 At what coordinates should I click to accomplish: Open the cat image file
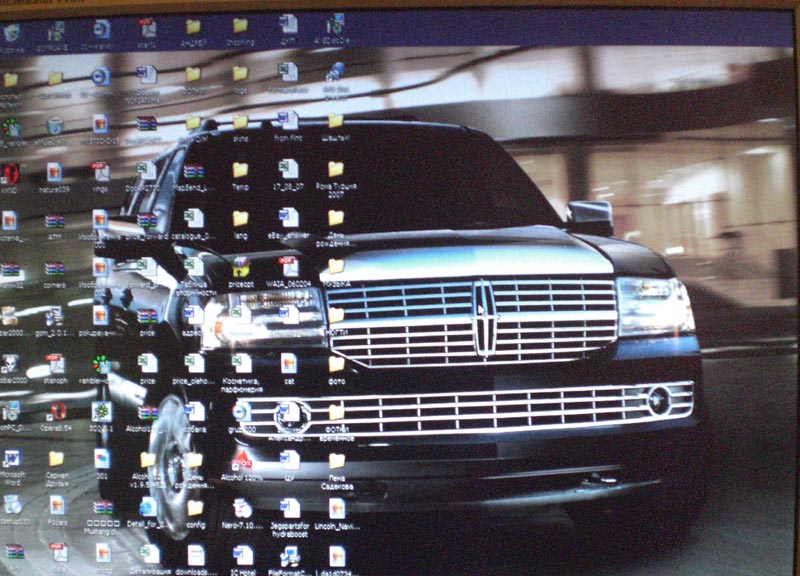tap(288, 363)
